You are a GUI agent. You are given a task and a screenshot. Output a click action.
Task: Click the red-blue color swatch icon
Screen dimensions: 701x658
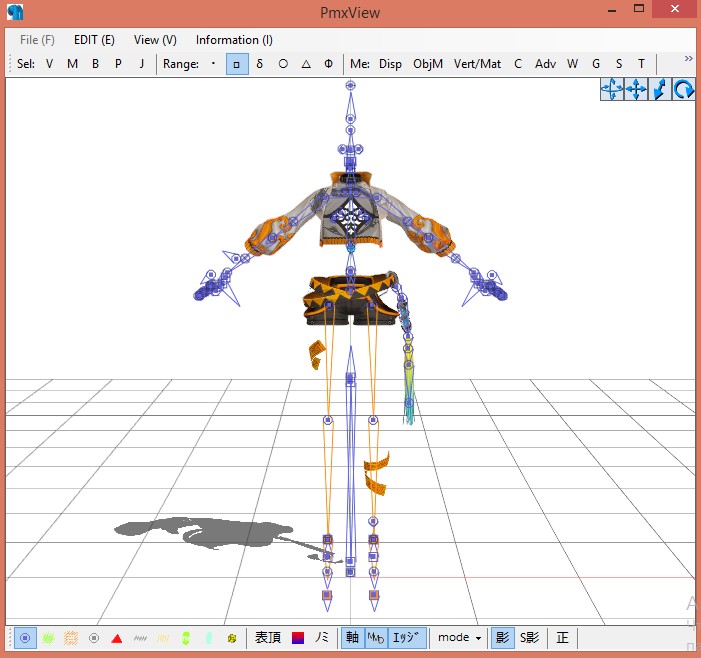pyautogui.click(x=297, y=638)
